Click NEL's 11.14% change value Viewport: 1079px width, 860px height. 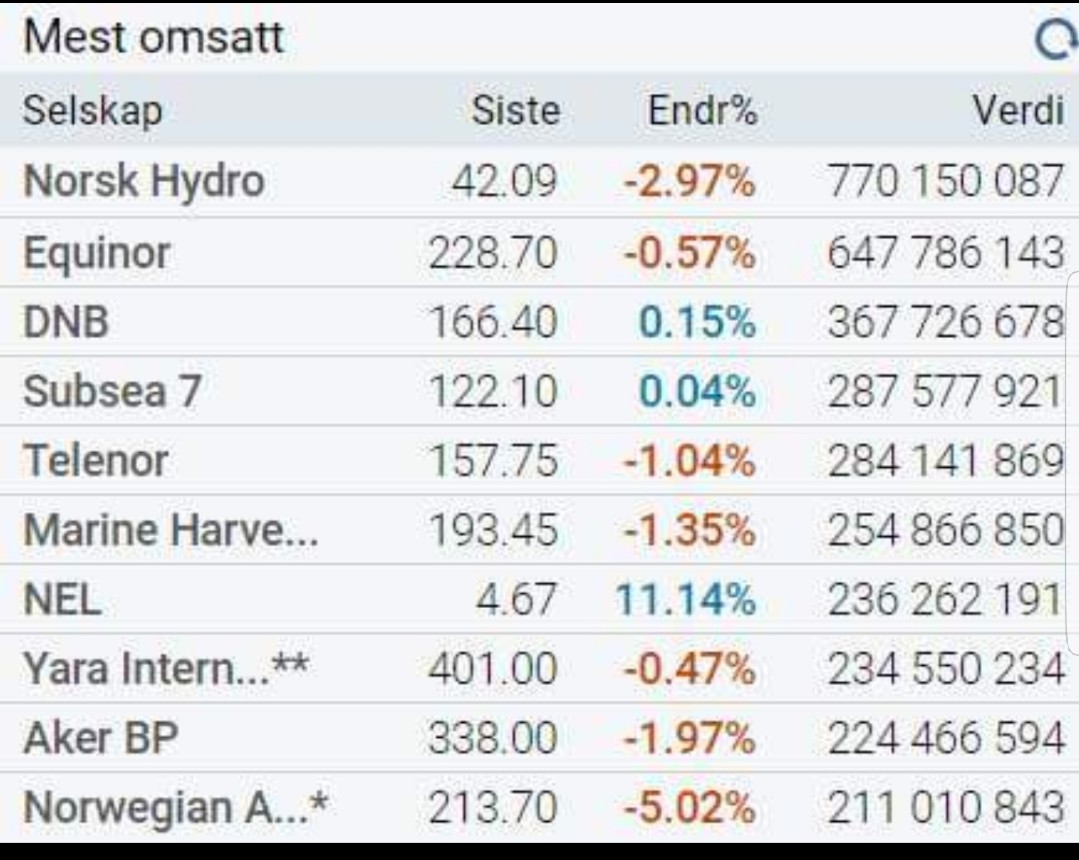pyautogui.click(x=685, y=600)
